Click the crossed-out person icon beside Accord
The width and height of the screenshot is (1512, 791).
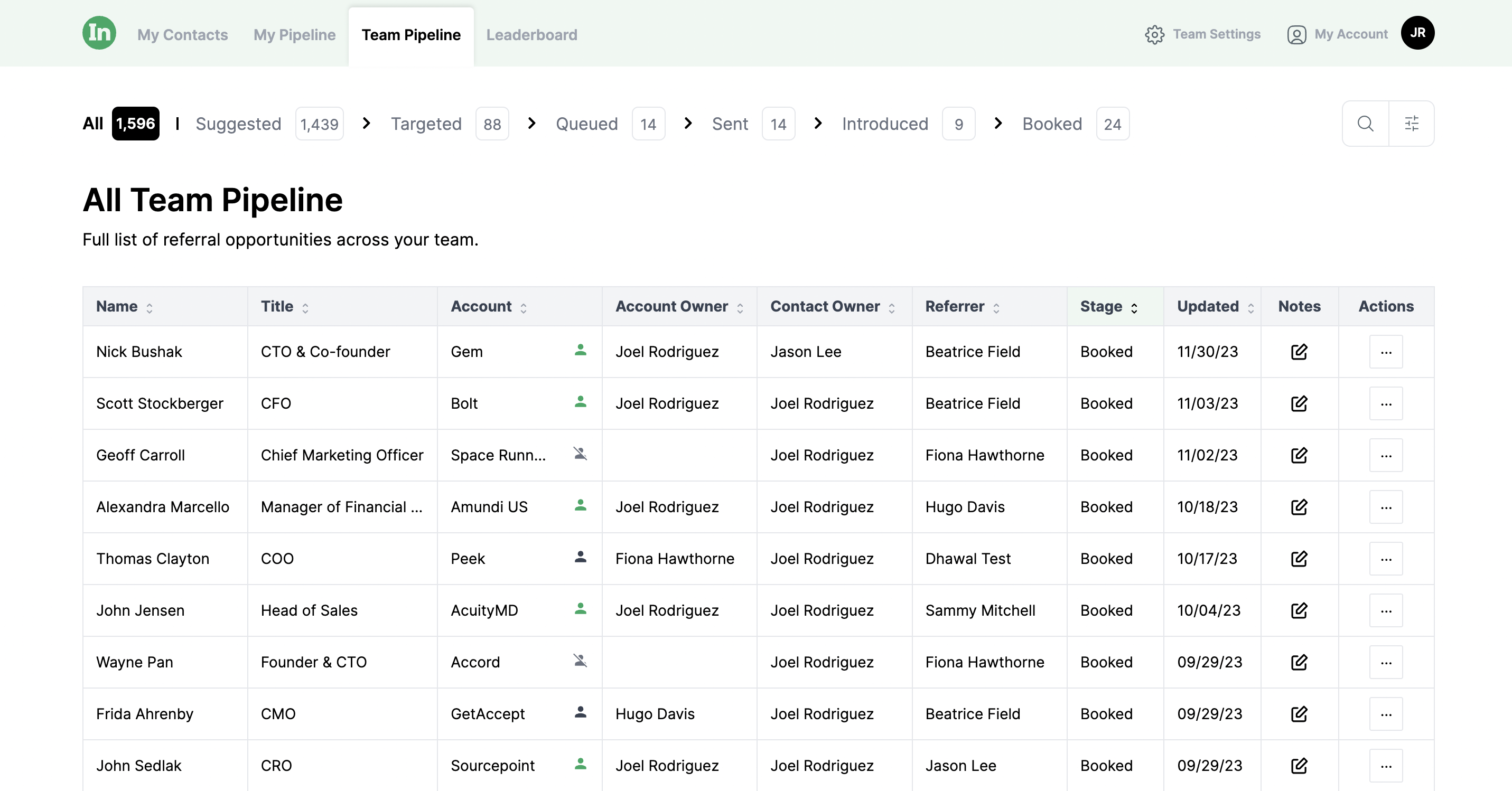(580, 661)
